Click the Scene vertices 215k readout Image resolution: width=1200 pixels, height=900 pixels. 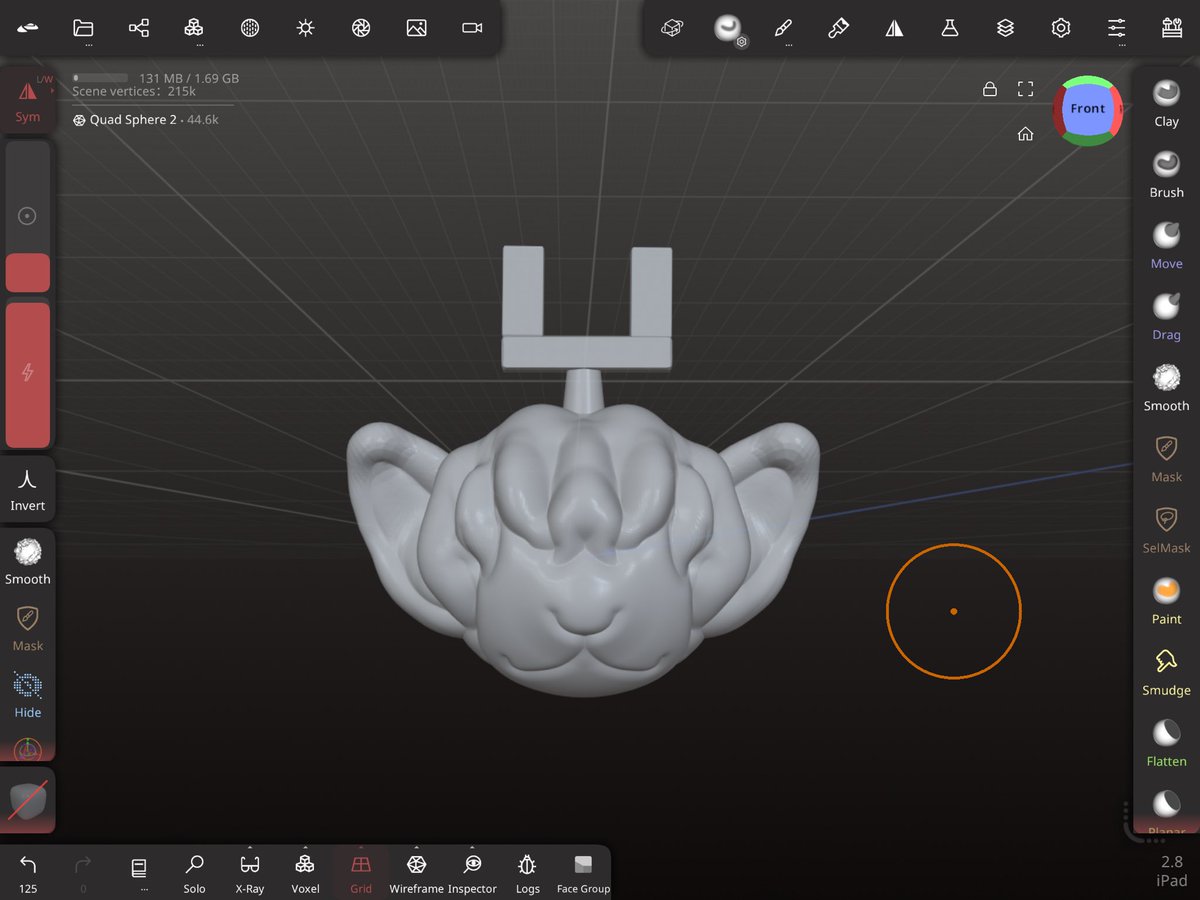click(x=134, y=92)
